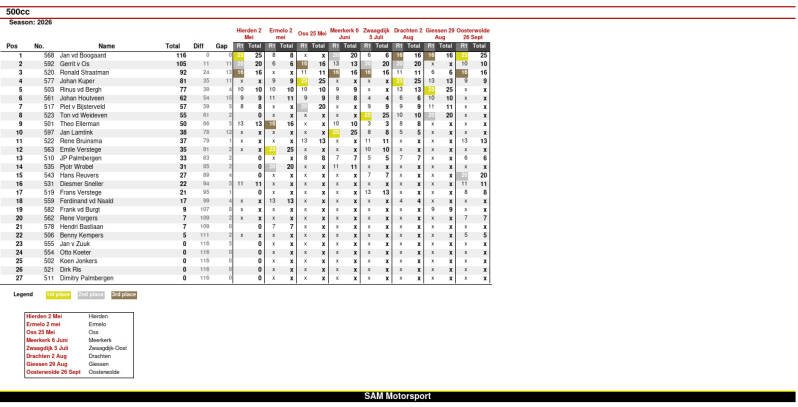Select the 'Diff' column header
Image resolution: width=798 pixels, height=407 pixels.
click(x=198, y=46)
